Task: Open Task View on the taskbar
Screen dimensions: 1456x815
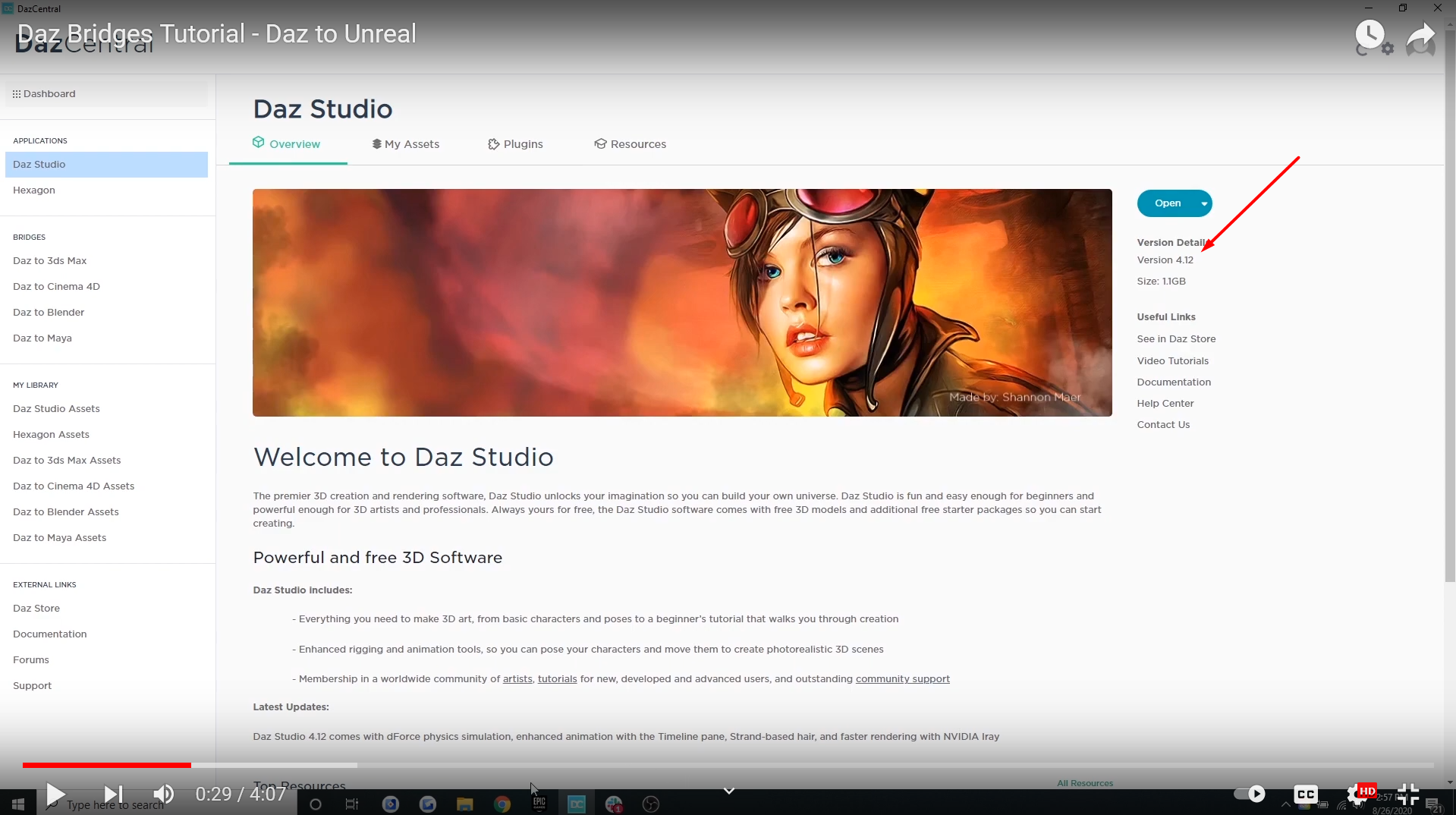Action: tap(352, 804)
